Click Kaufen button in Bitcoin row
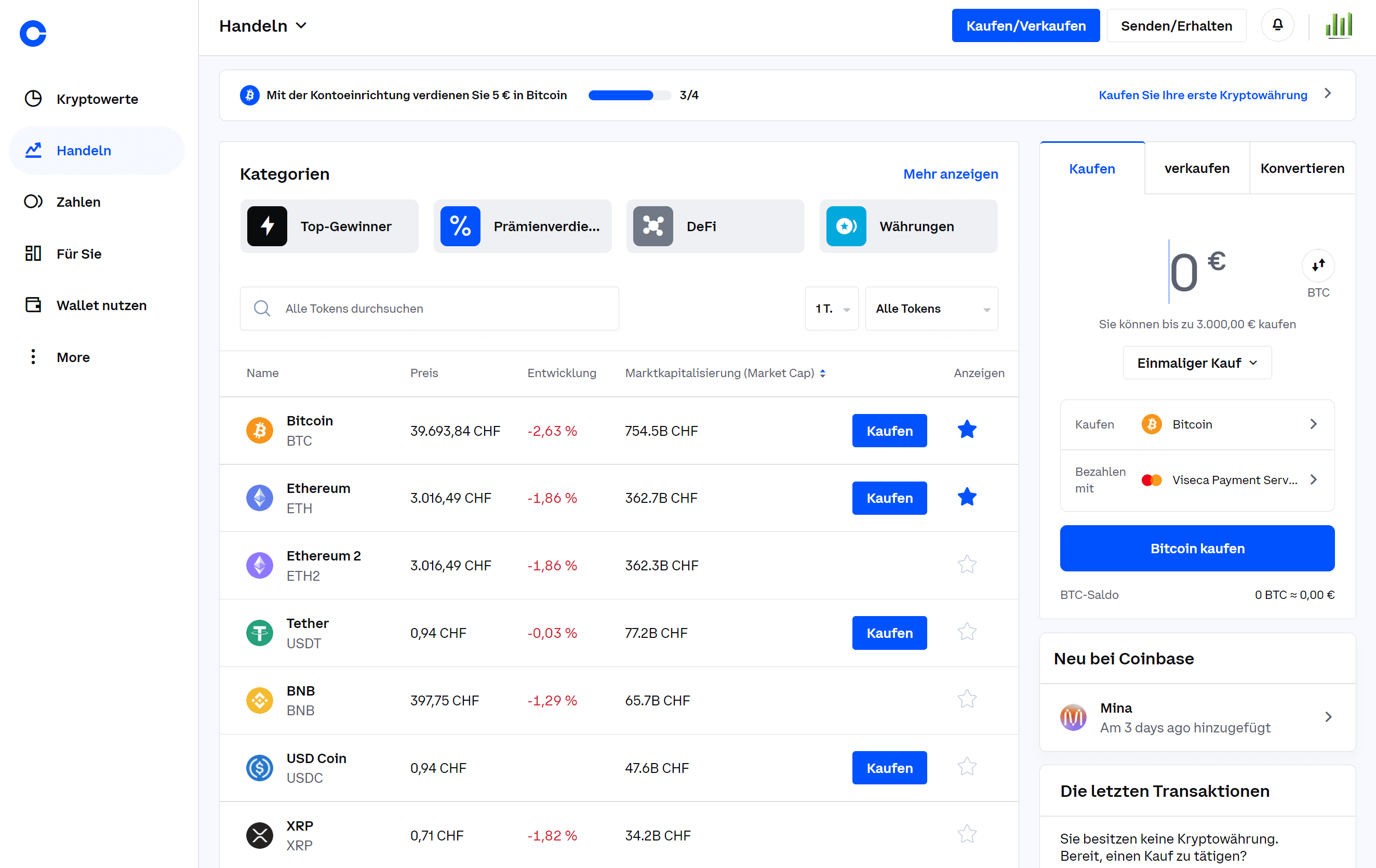The image size is (1376, 868). click(x=889, y=430)
